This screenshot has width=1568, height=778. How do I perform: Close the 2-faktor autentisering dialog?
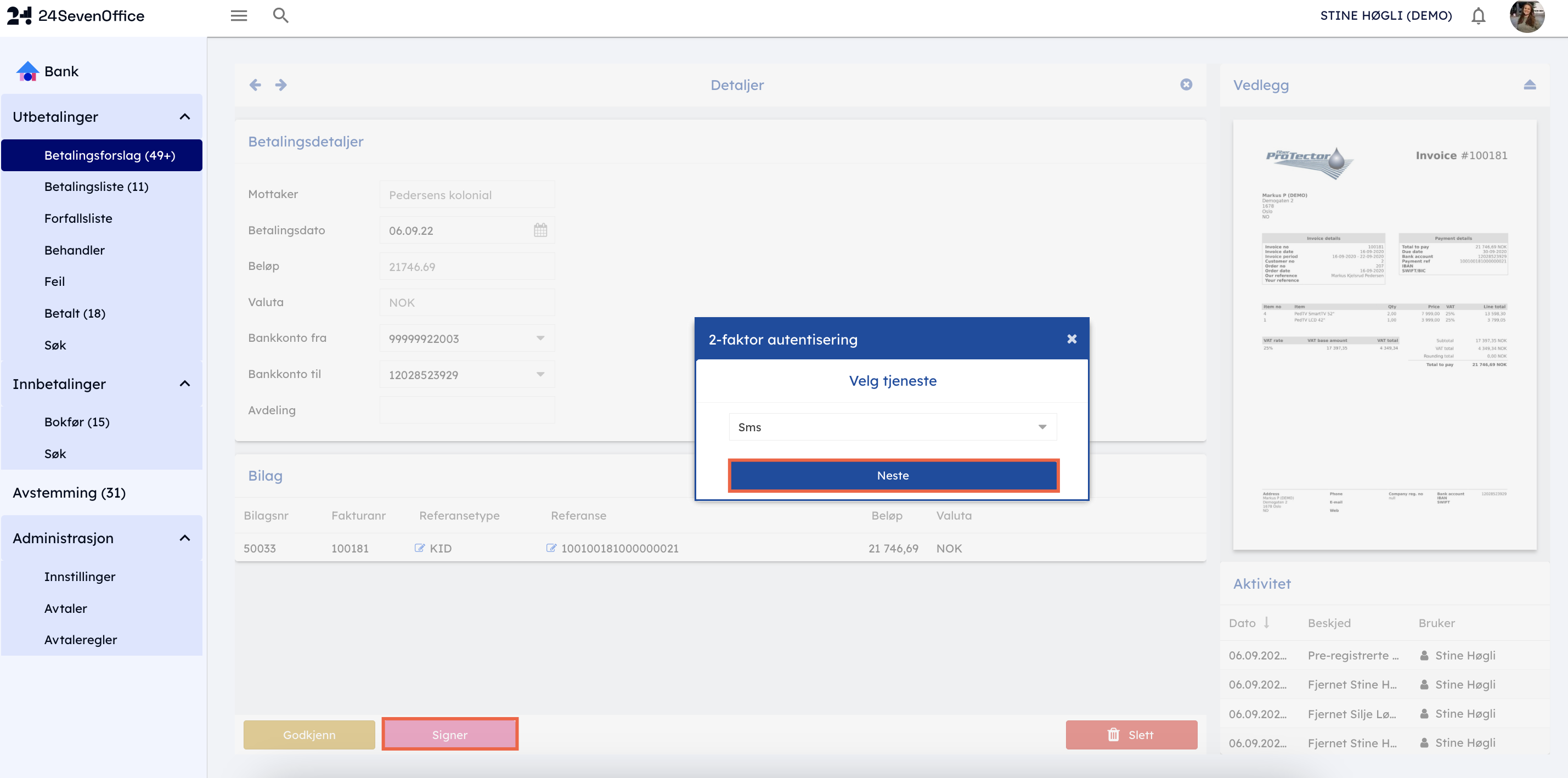click(1071, 339)
